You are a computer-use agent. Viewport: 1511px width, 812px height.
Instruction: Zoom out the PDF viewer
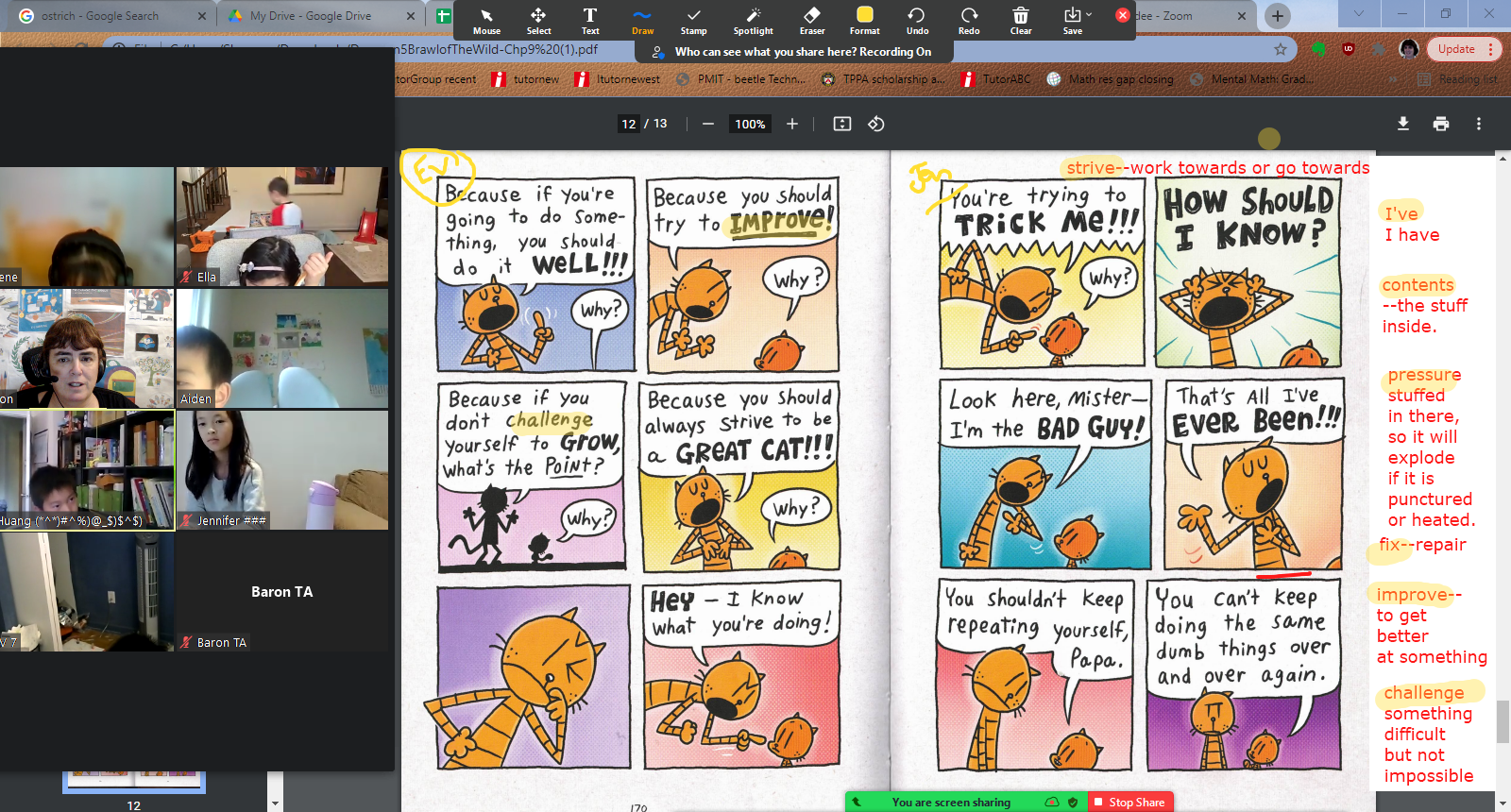pyautogui.click(x=708, y=124)
